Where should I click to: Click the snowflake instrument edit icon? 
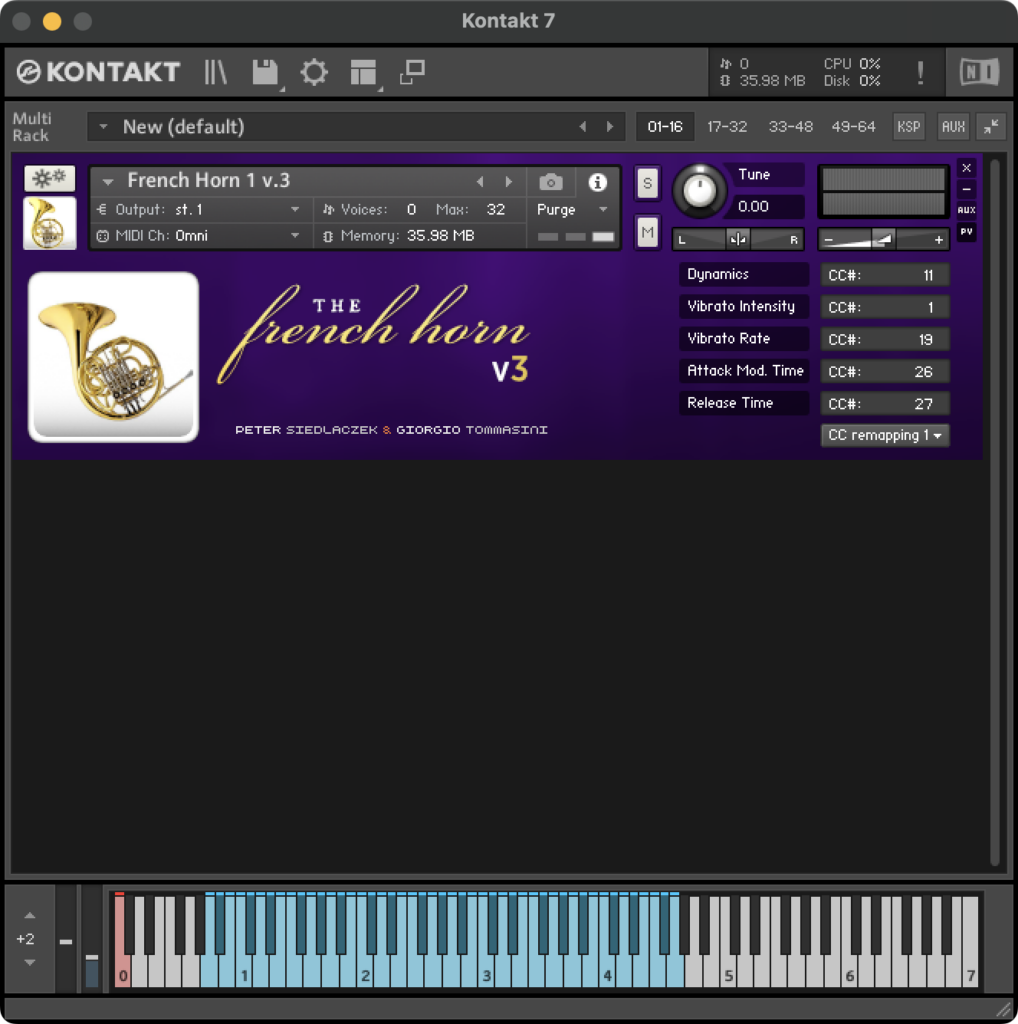point(50,178)
